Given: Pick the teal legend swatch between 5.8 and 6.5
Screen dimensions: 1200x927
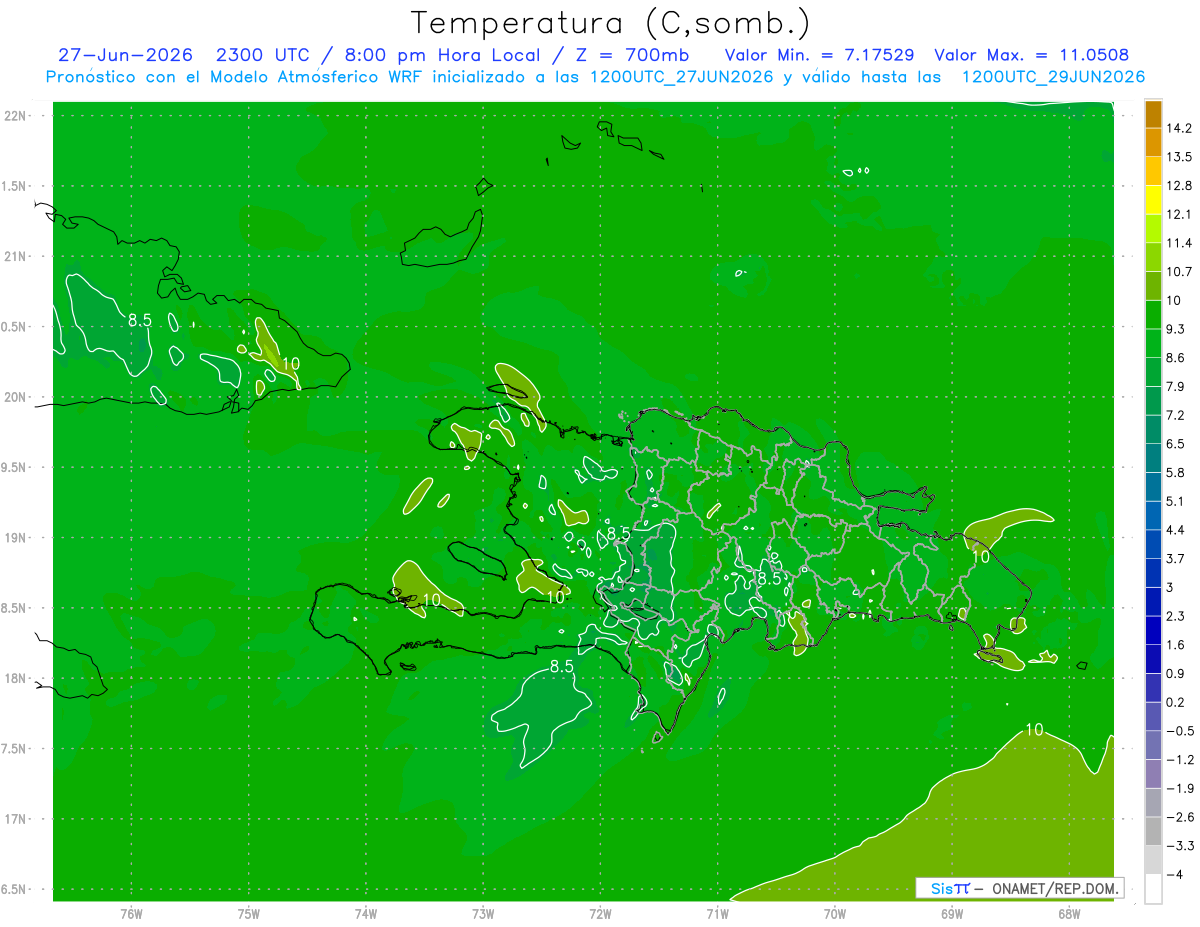Looking at the screenshot, I should click(x=1153, y=457).
